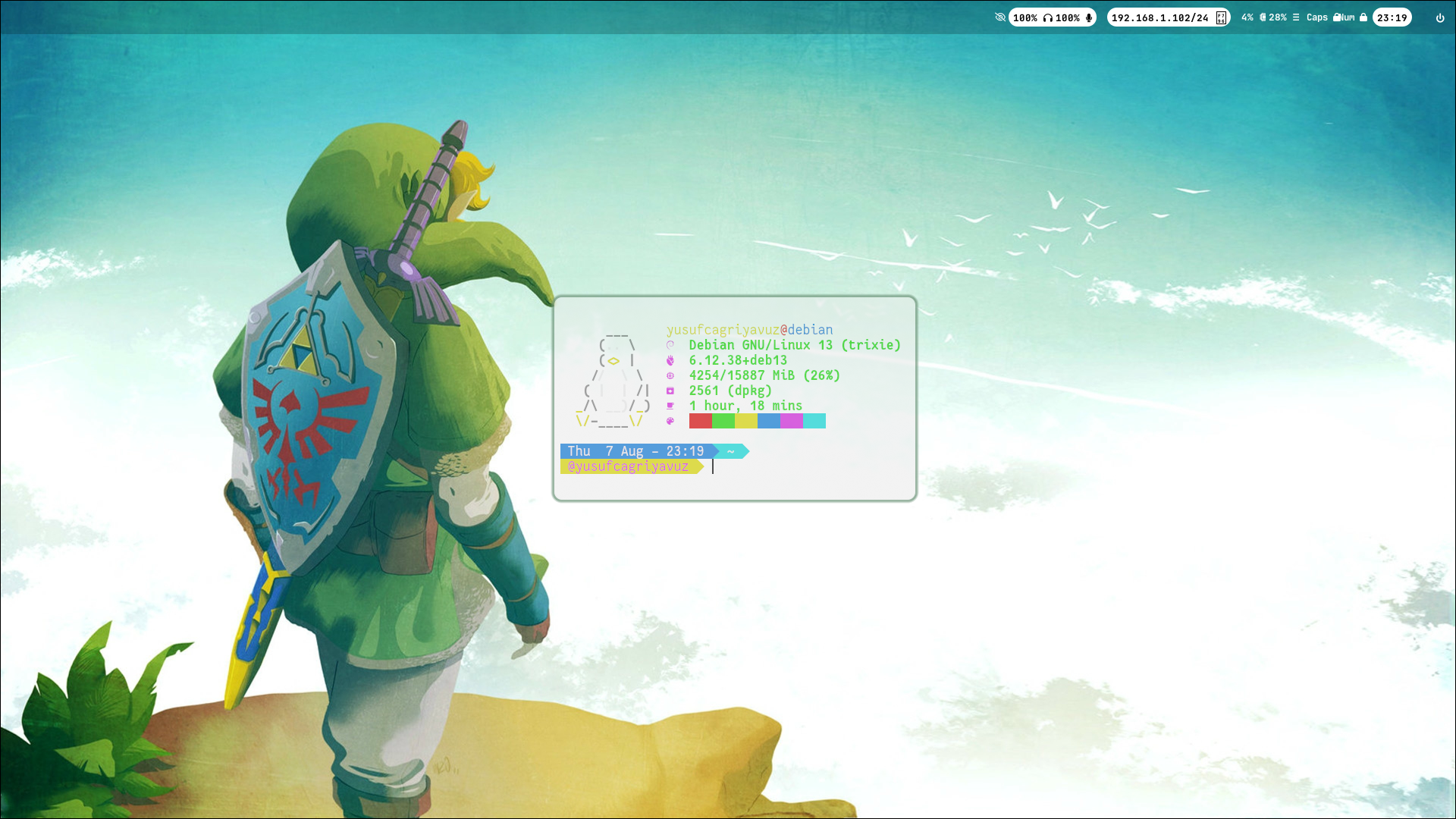Click the yellow username yusufcagriyavuz in the title line
Viewport: 1456px width, 819px height.
point(723,330)
